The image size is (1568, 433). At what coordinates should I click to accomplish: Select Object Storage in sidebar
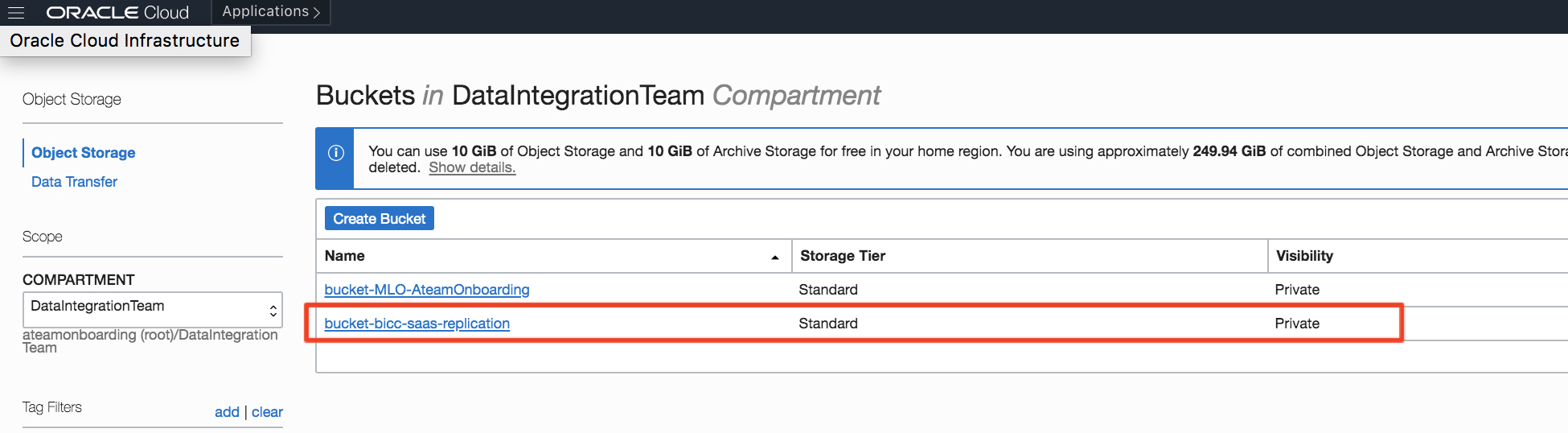tap(83, 152)
